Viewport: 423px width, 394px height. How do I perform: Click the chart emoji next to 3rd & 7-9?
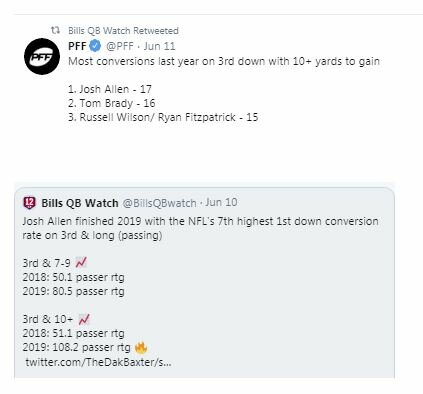pos(81,263)
